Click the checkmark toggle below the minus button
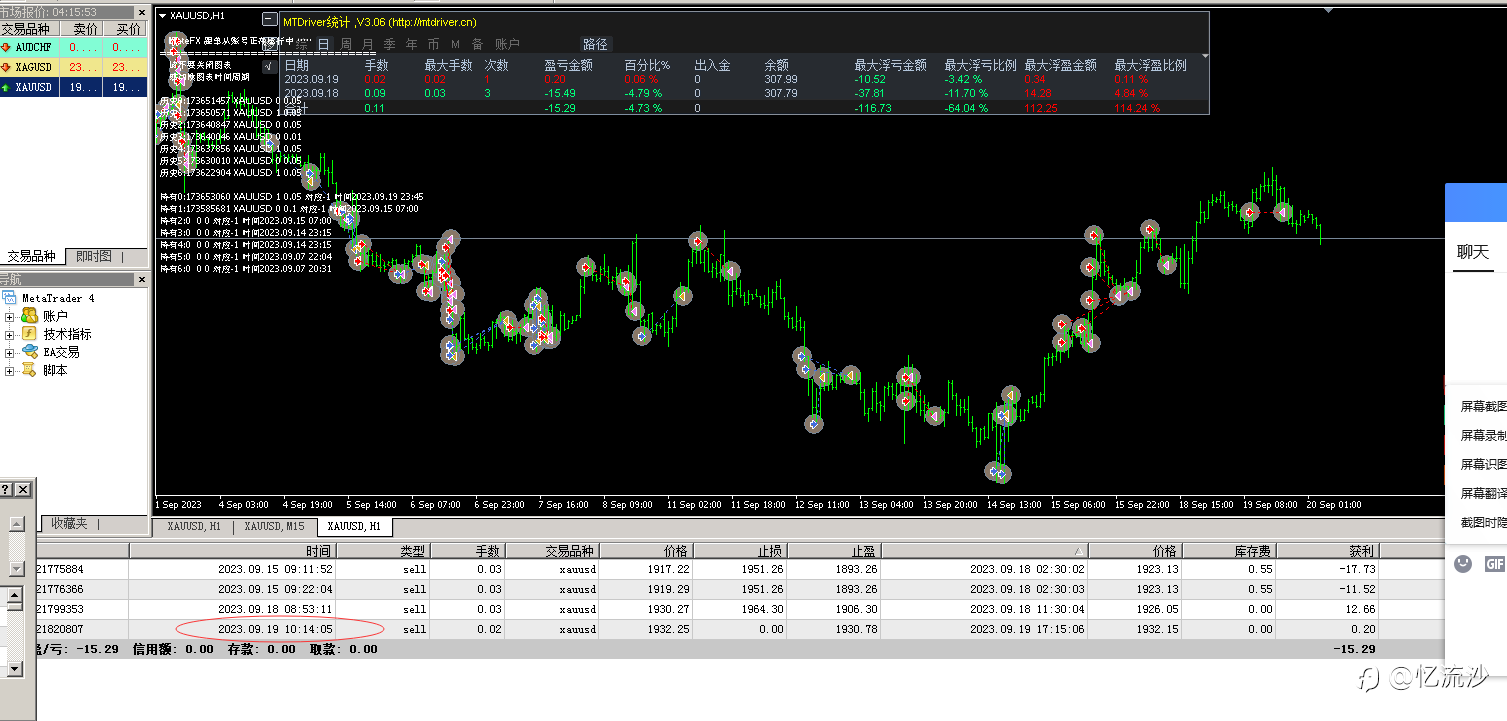Screen dimensions: 1507x721 coord(269,66)
